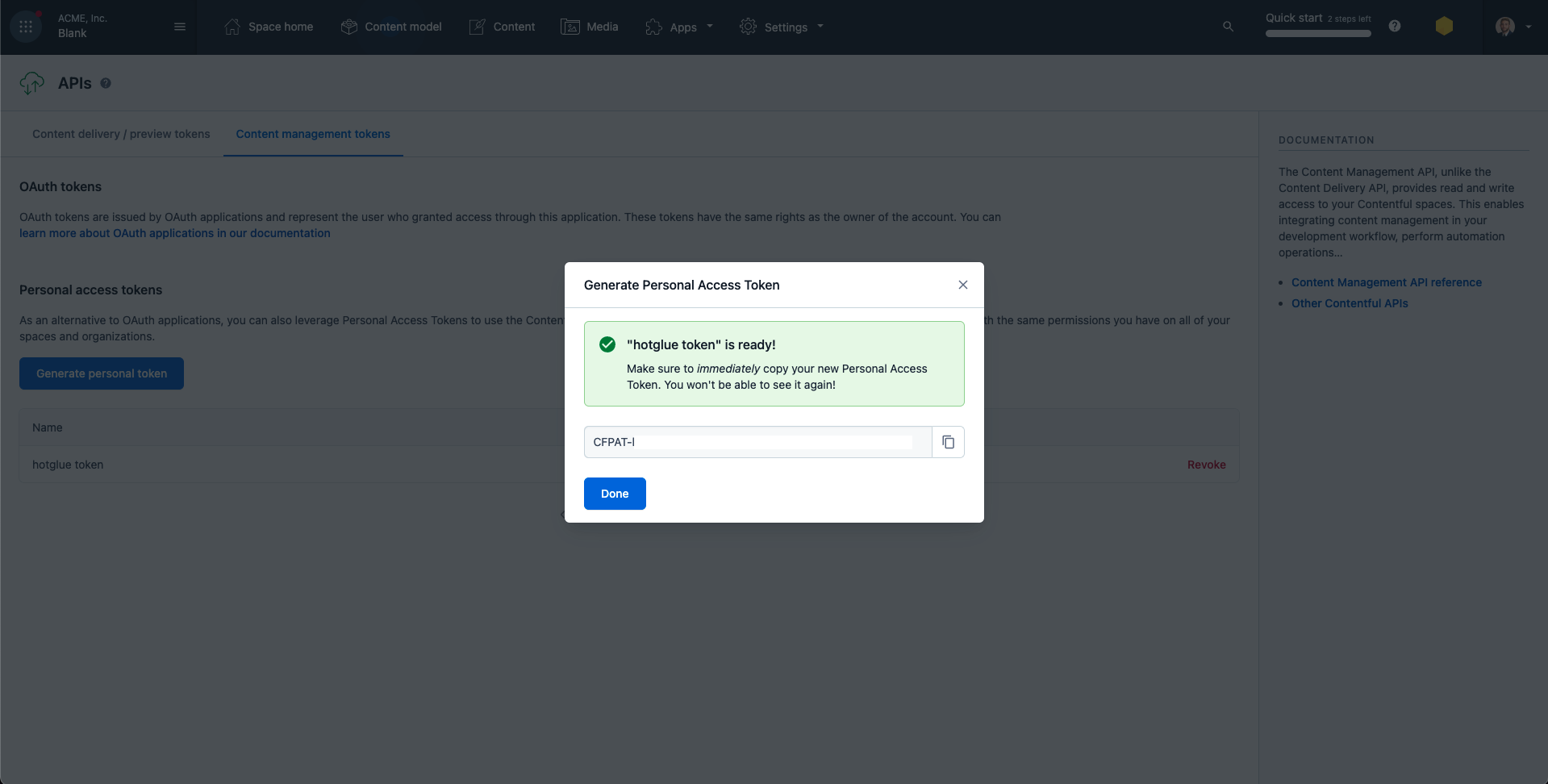This screenshot has height=784, width=1548.
Task: Click the OAuth tokens heading
Action: click(x=61, y=186)
